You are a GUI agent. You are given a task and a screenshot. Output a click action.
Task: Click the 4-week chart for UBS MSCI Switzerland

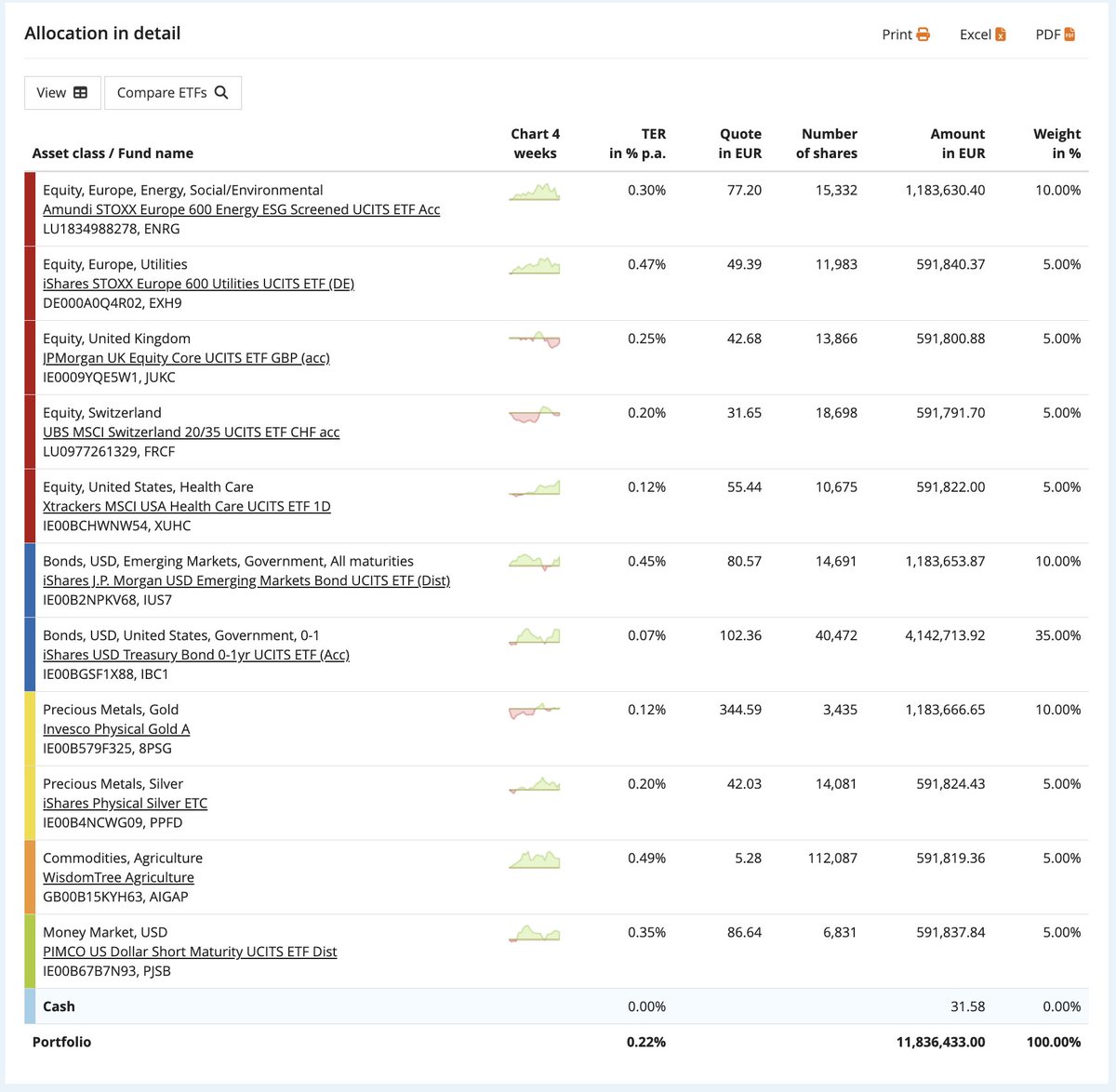[535, 414]
